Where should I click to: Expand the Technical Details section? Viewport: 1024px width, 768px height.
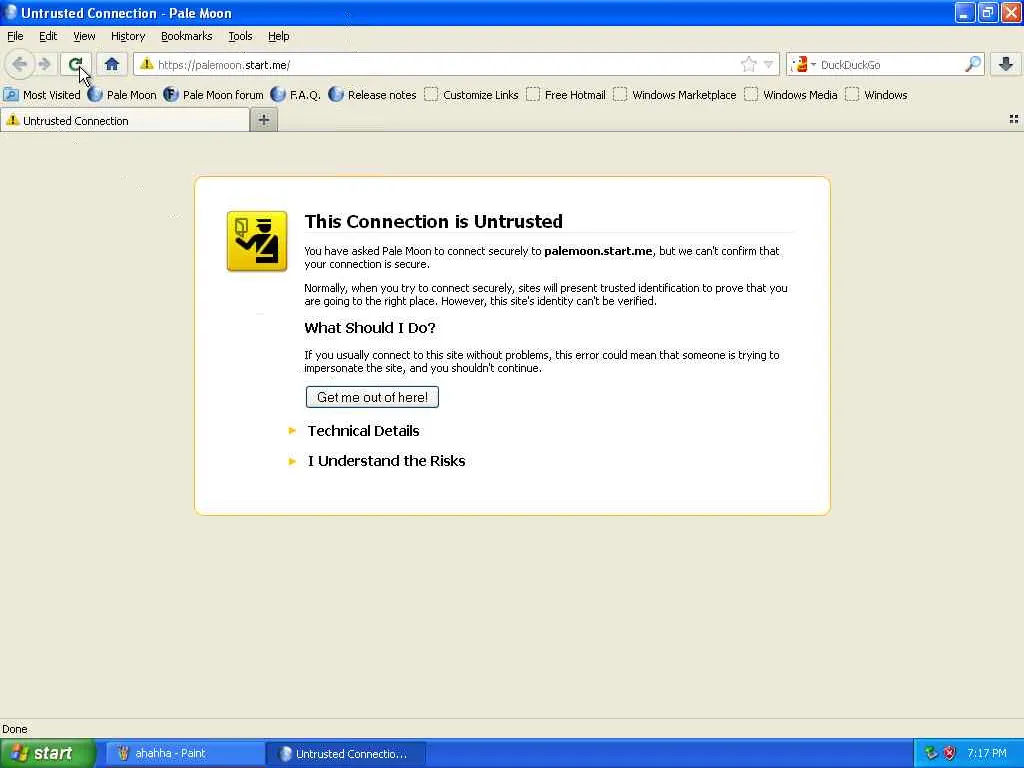coord(363,431)
